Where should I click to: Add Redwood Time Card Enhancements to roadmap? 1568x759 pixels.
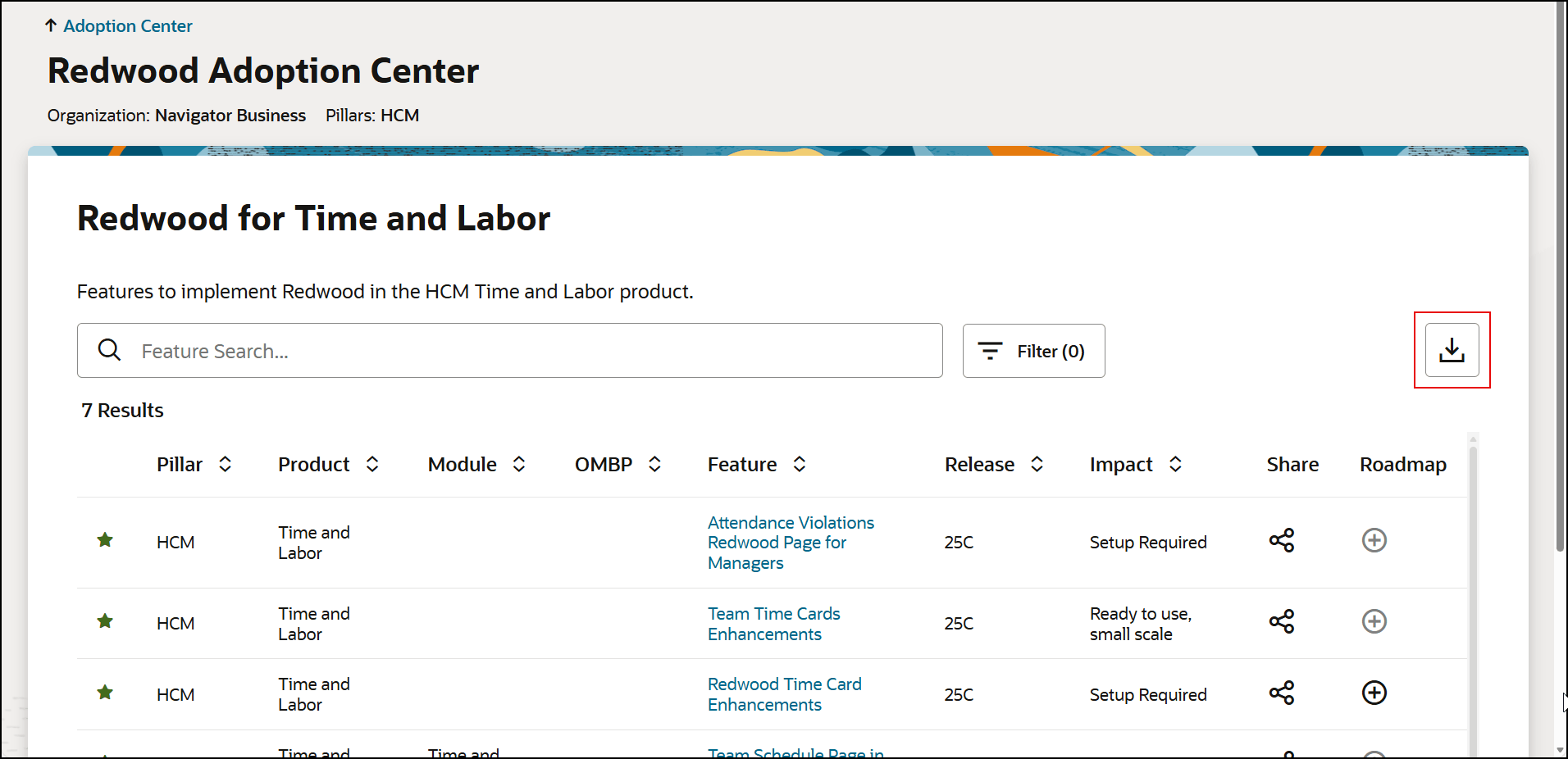point(1374,693)
